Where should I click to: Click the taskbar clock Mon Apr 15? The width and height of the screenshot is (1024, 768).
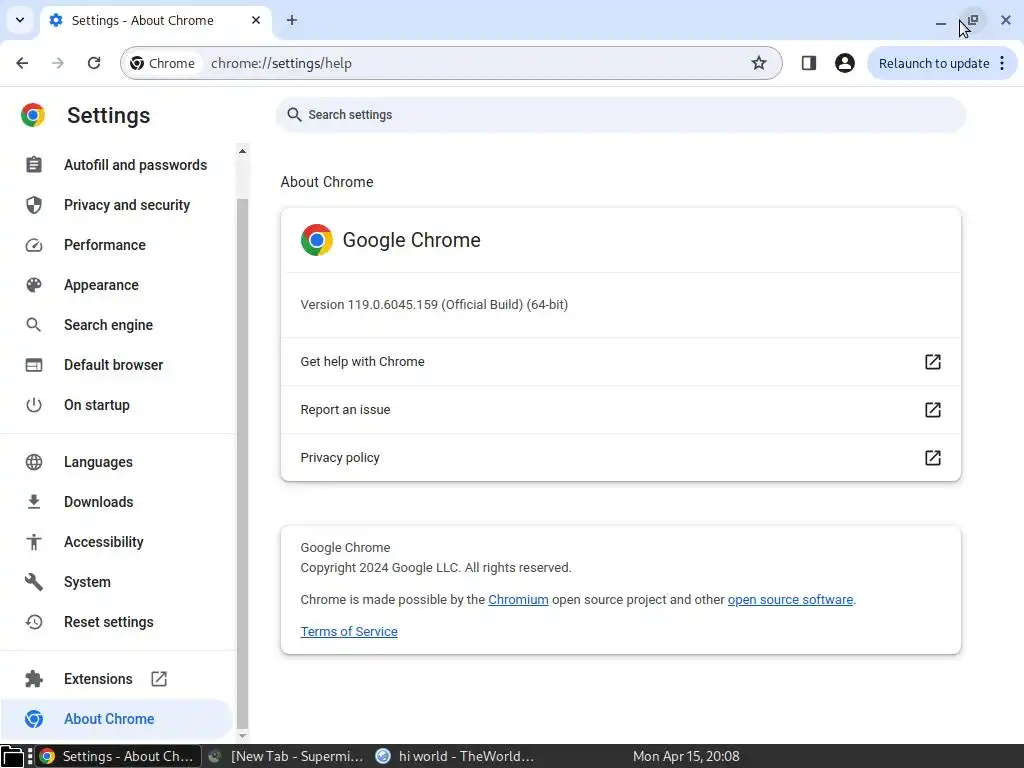pos(686,756)
